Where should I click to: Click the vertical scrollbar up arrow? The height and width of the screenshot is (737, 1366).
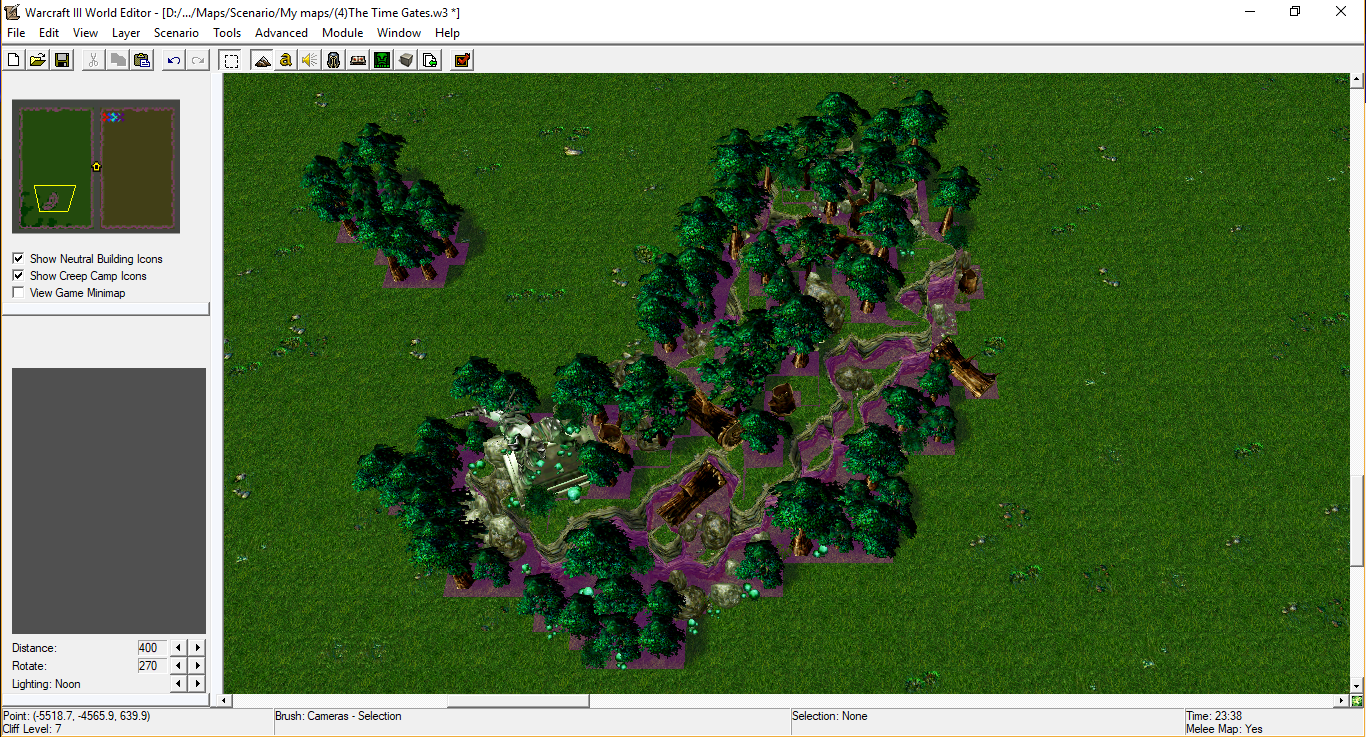click(x=1357, y=79)
